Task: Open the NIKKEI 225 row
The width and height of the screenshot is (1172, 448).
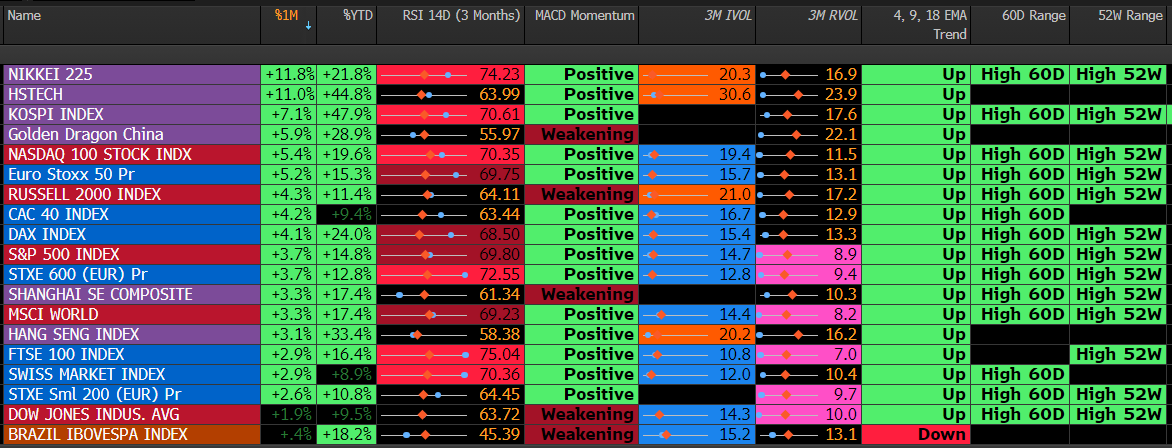Action: (50, 74)
